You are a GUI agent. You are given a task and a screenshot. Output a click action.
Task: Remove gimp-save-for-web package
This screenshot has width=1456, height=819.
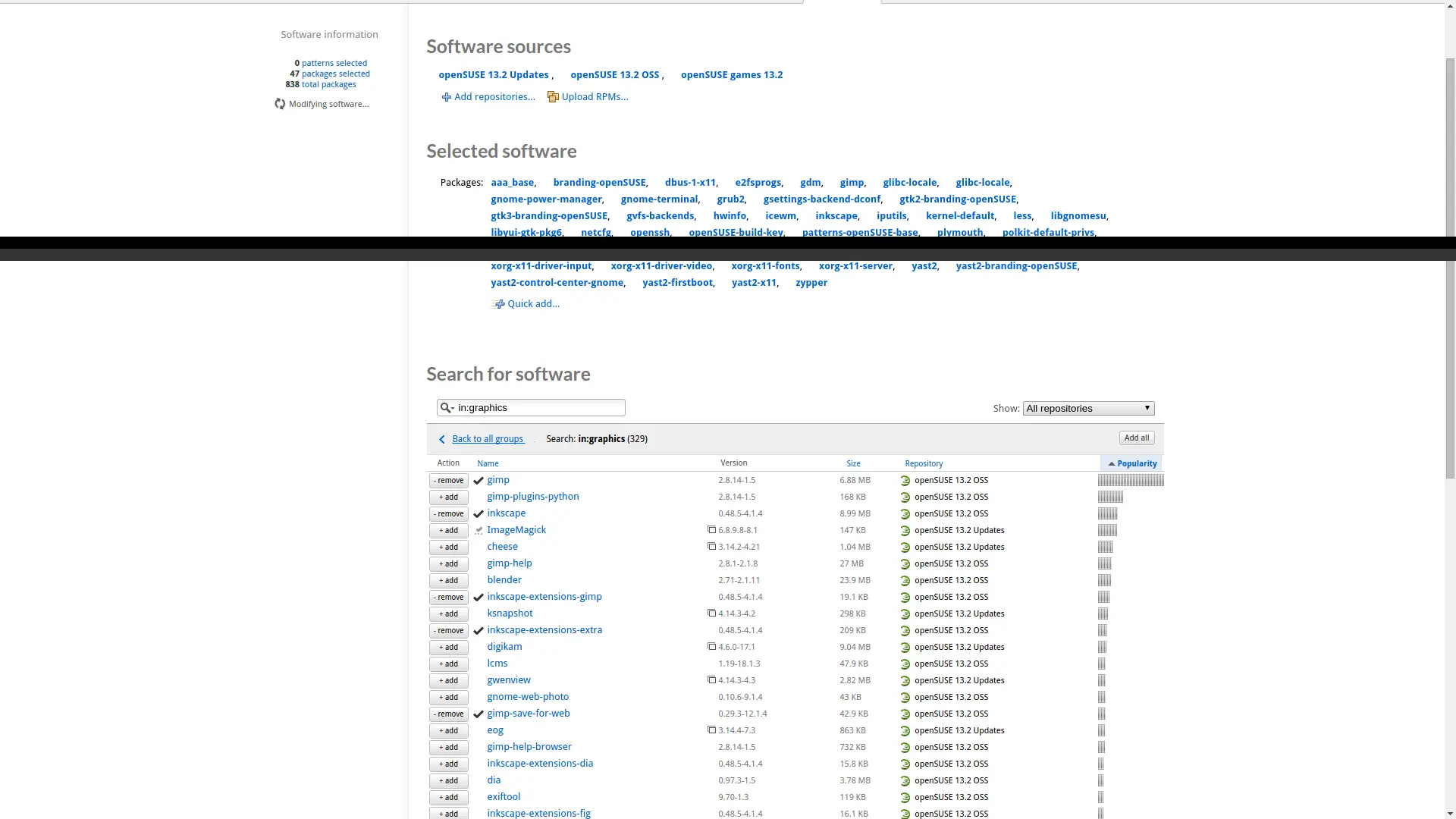[x=449, y=714]
